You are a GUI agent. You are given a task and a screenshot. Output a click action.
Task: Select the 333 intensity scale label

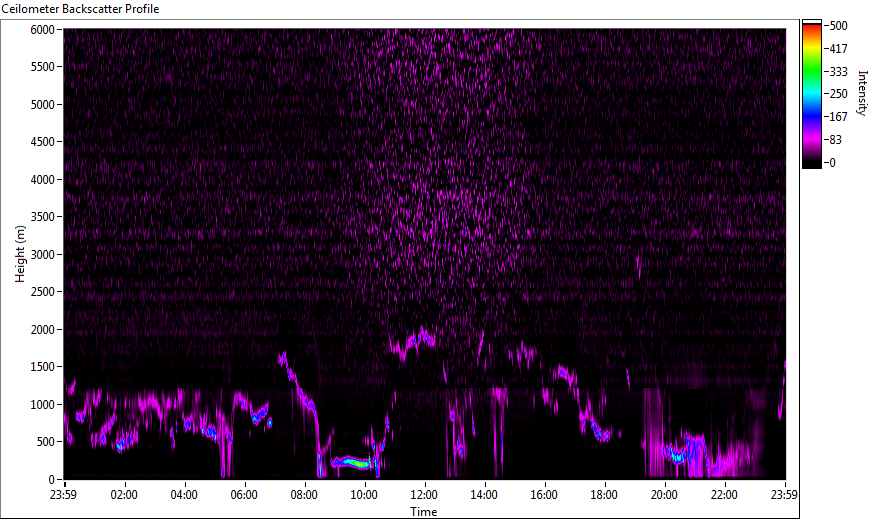[838, 71]
